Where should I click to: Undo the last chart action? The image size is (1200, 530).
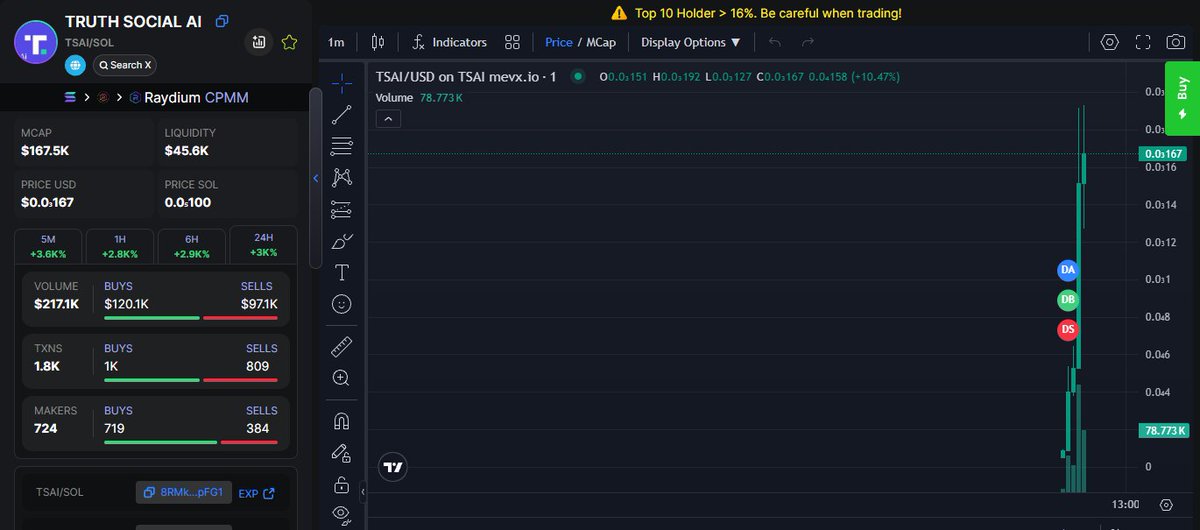(x=775, y=42)
